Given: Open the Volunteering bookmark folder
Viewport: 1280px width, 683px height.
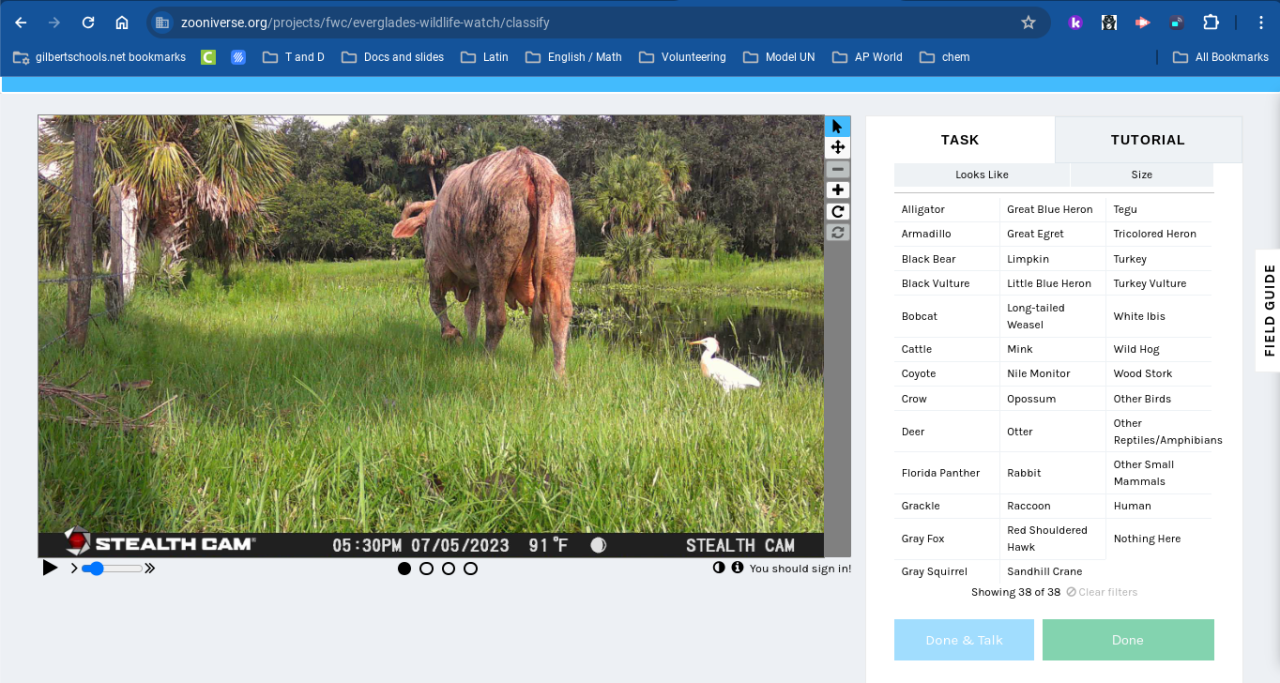Looking at the screenshot, I should [x=682, y=57].
